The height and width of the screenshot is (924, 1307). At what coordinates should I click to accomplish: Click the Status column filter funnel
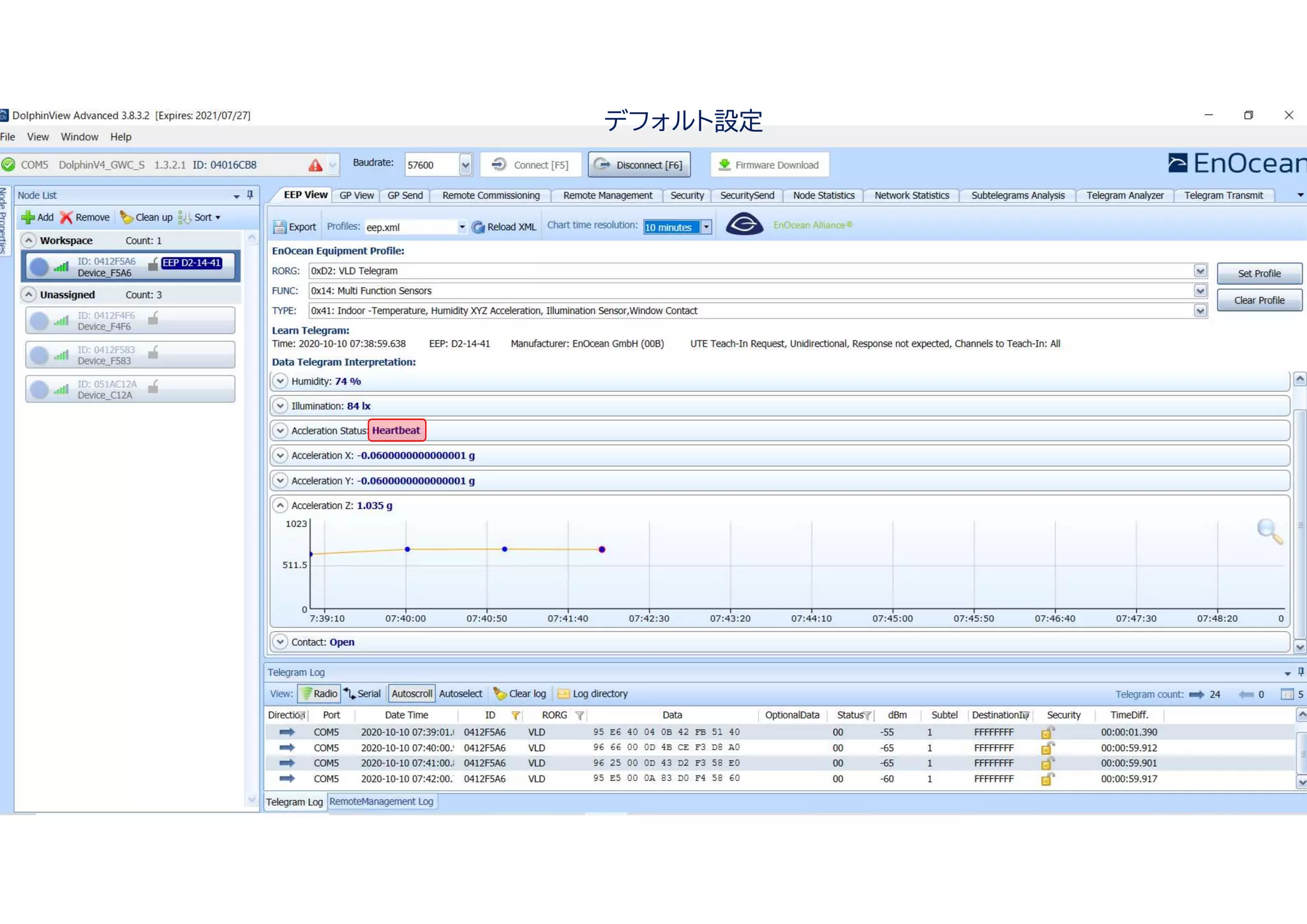pyautogui.click(x=867, y=716)
